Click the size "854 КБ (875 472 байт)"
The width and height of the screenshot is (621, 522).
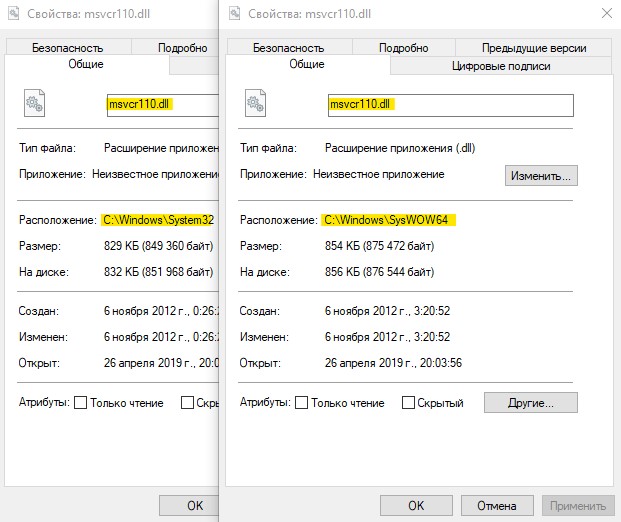coord(379,246)
